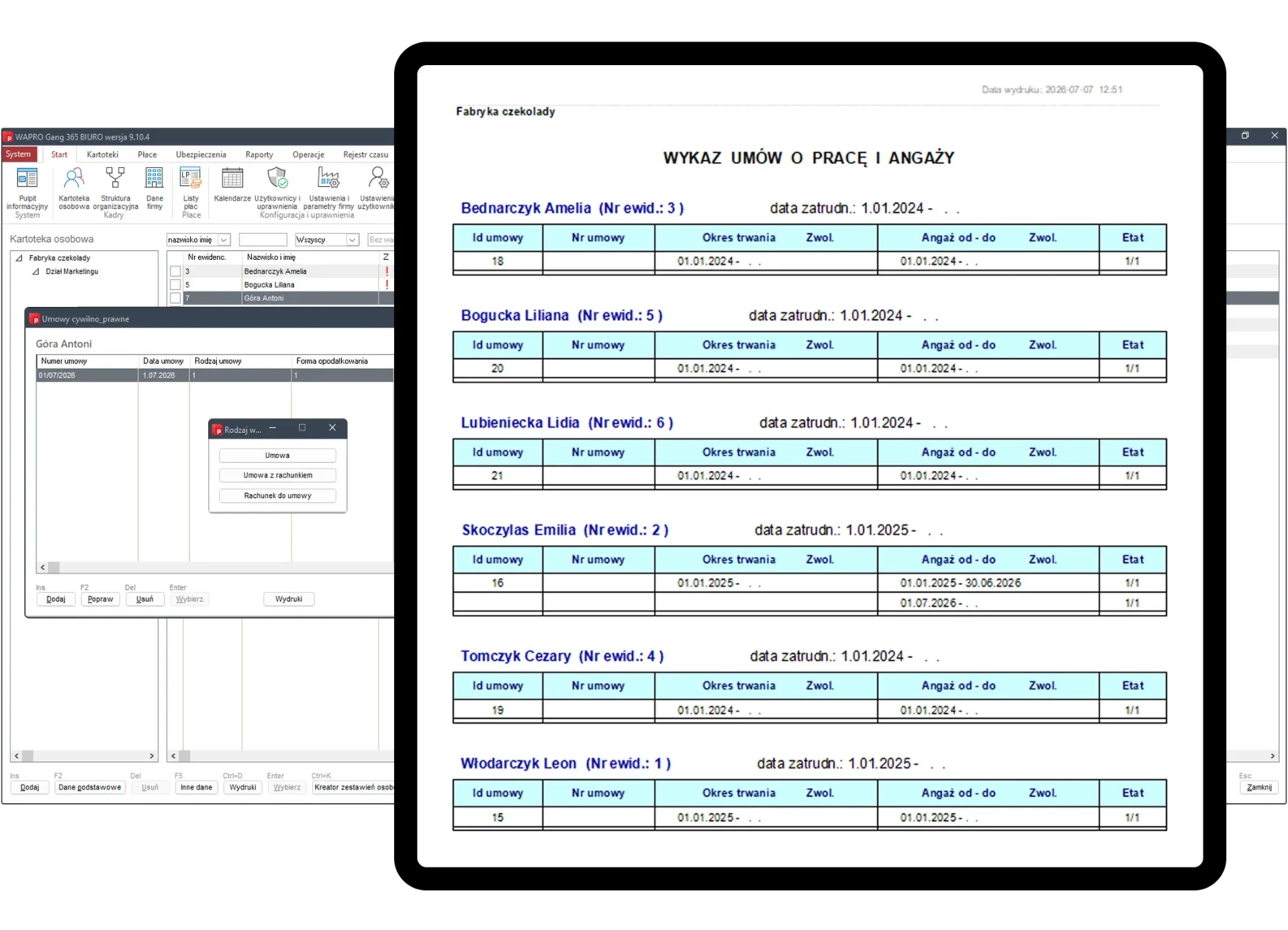
Task: Tick the checkbox for Bogucka Liliana
Action: (175, 285)
